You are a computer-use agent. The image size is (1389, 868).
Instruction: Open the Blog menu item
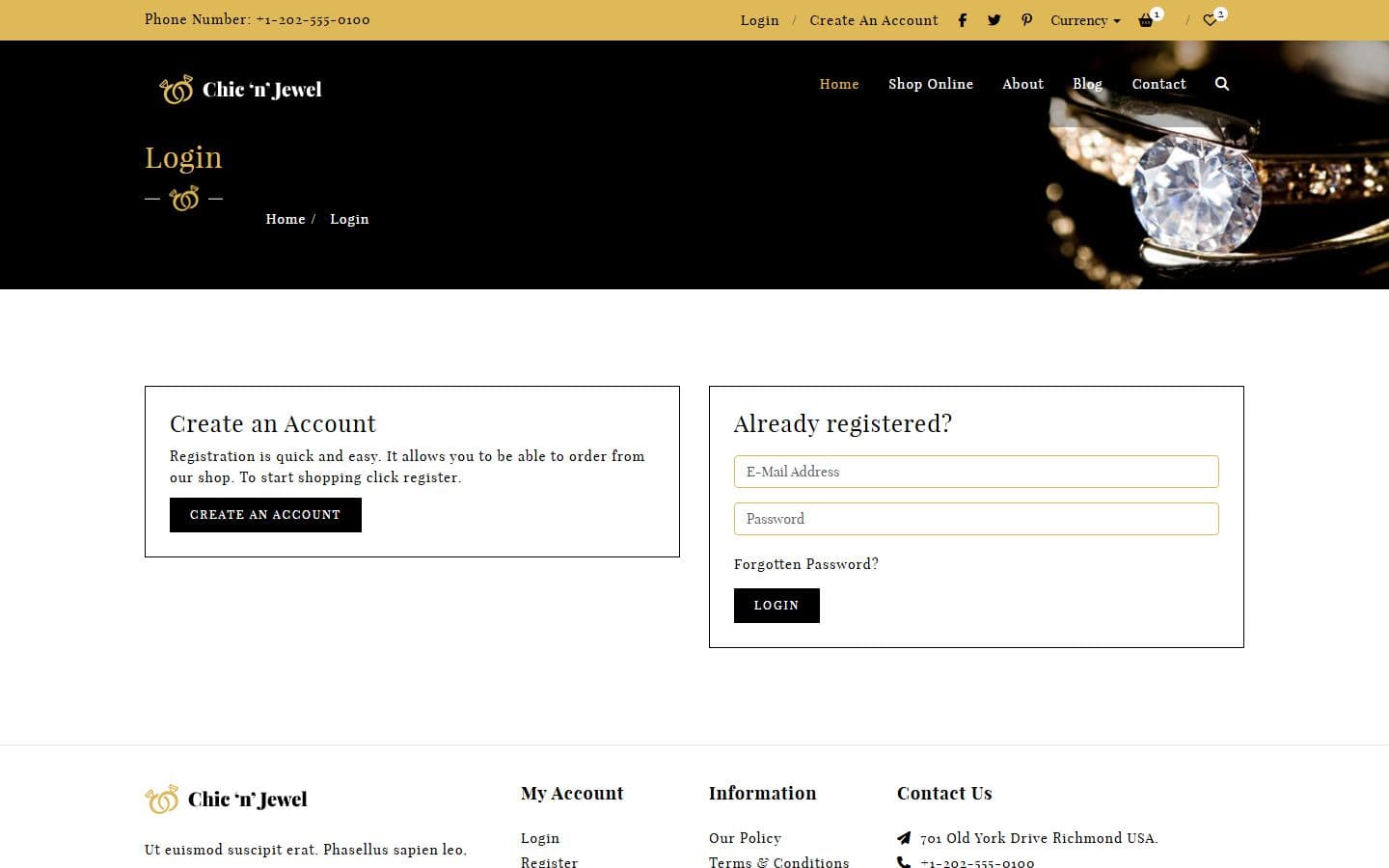(x=1087, y=84)
